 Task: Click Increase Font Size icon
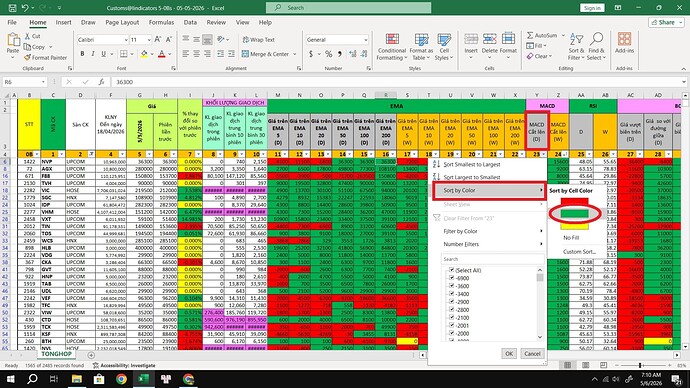point(158,40)
